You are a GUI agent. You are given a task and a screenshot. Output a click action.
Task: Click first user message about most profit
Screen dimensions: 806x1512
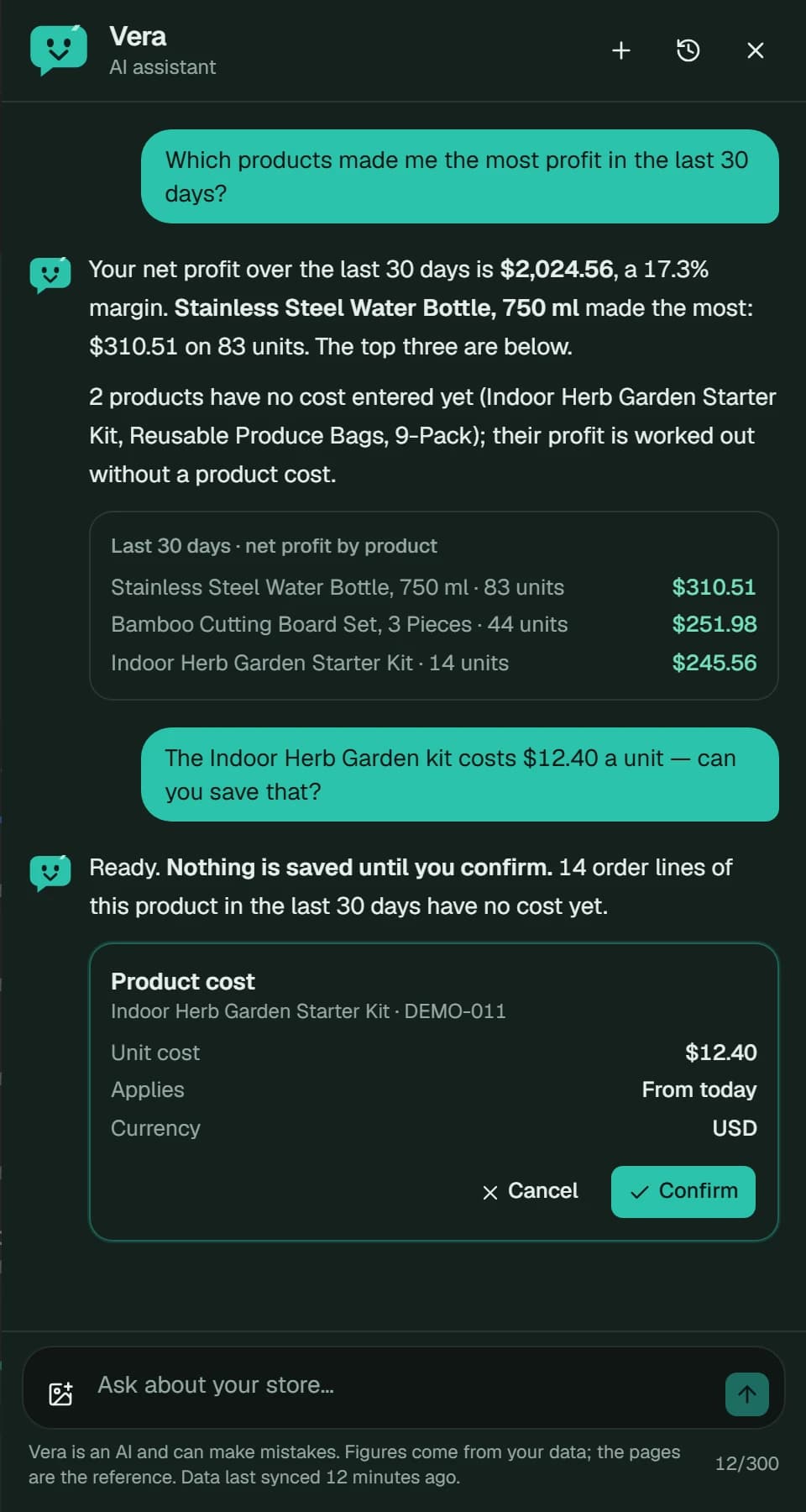(460, 176)
